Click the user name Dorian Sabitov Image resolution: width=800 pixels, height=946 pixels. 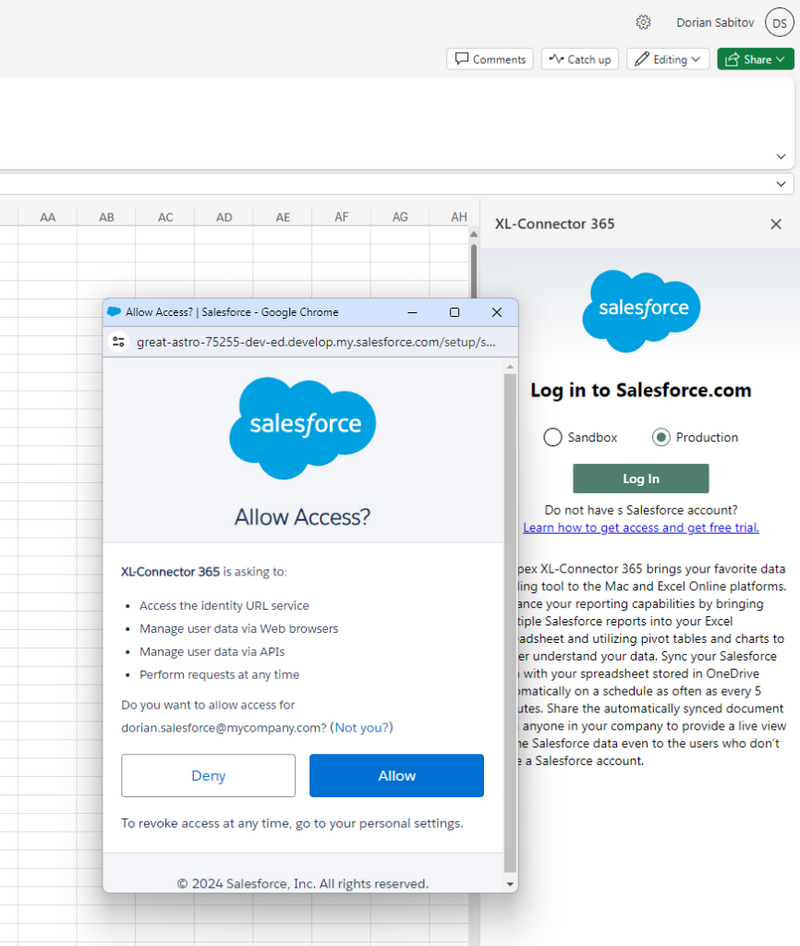715,23
